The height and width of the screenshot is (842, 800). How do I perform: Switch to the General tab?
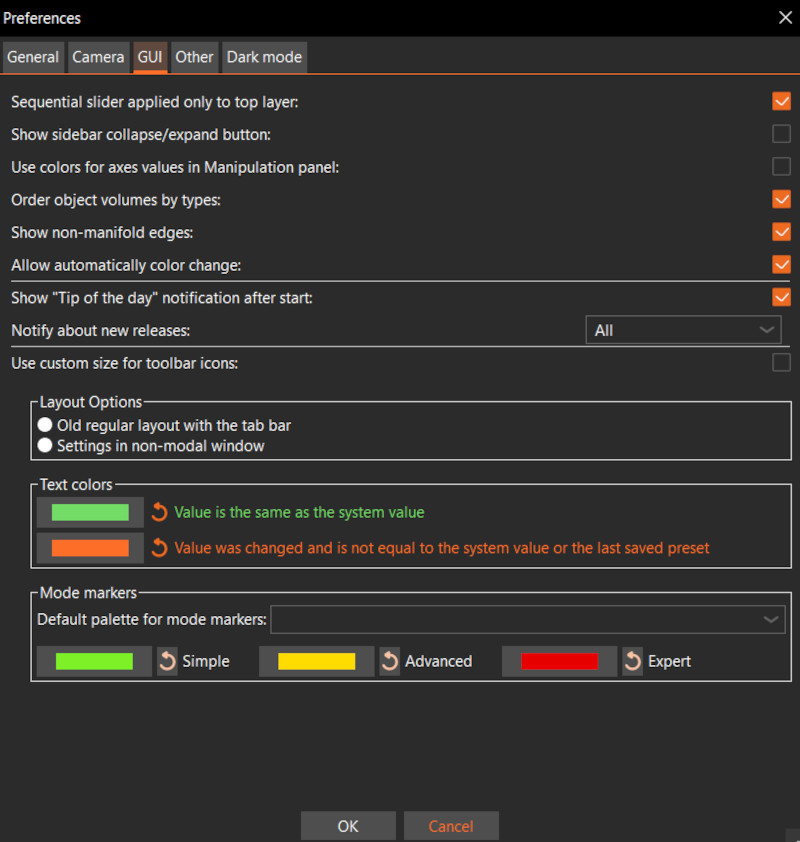pyautogui.click(x=33, y=57)
